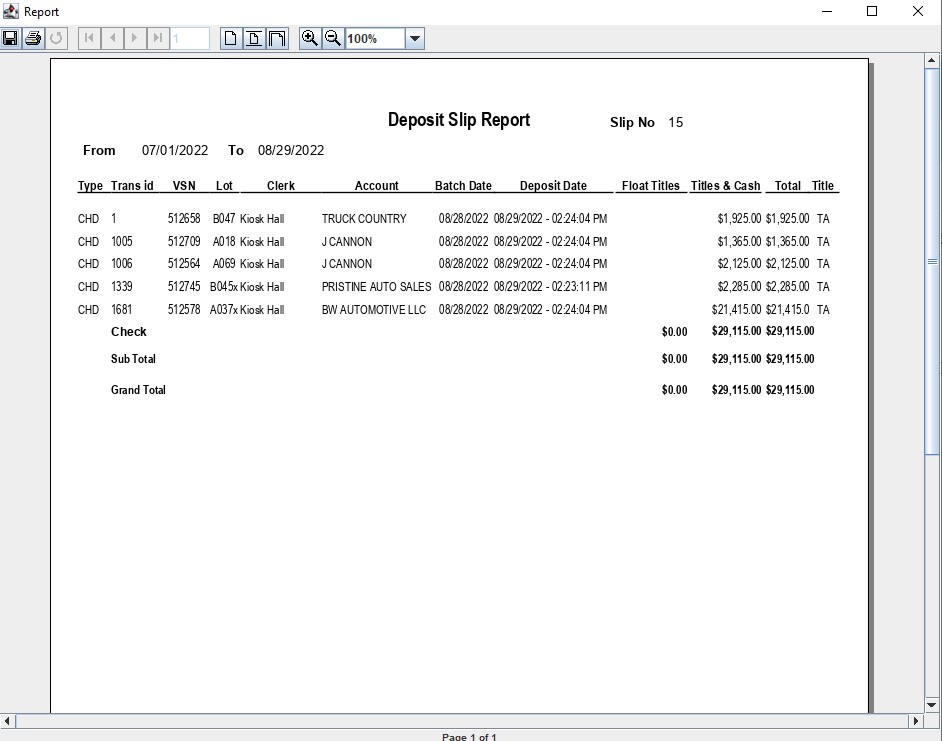942x741 pixels.
Task: Click the page number input field
Action: pos(190,39)
